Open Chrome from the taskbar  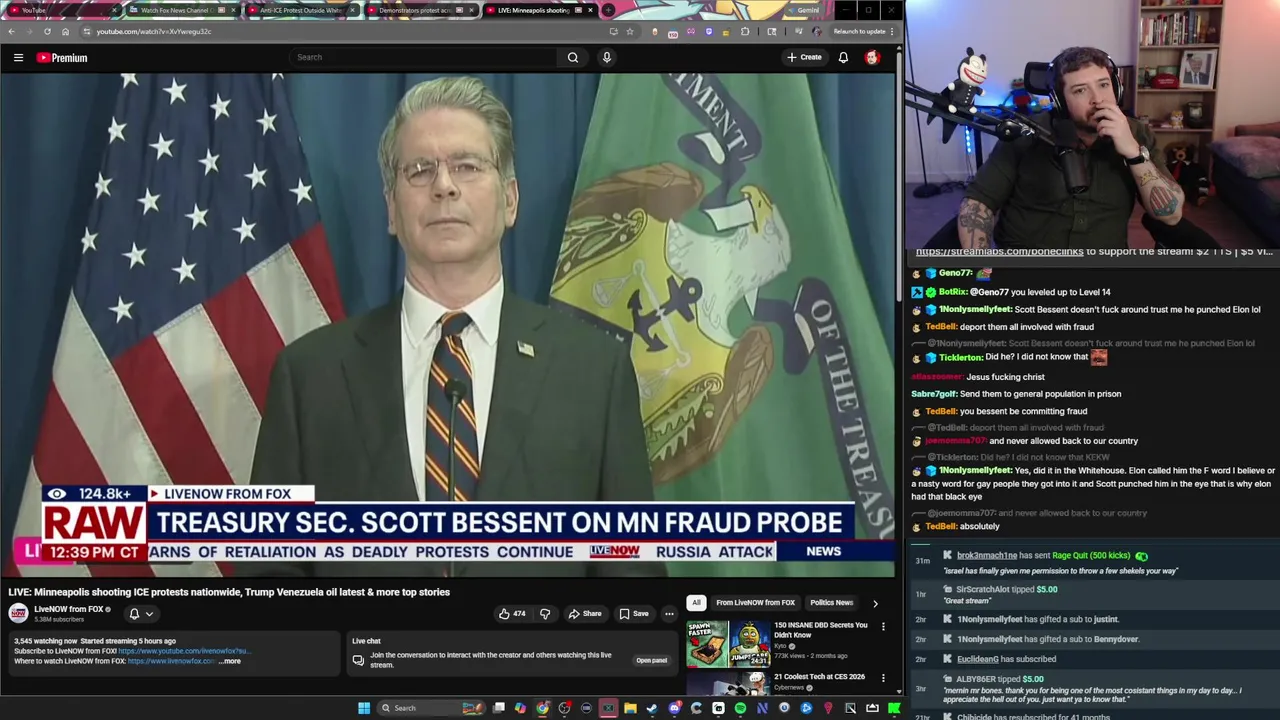tap(542, 708)
